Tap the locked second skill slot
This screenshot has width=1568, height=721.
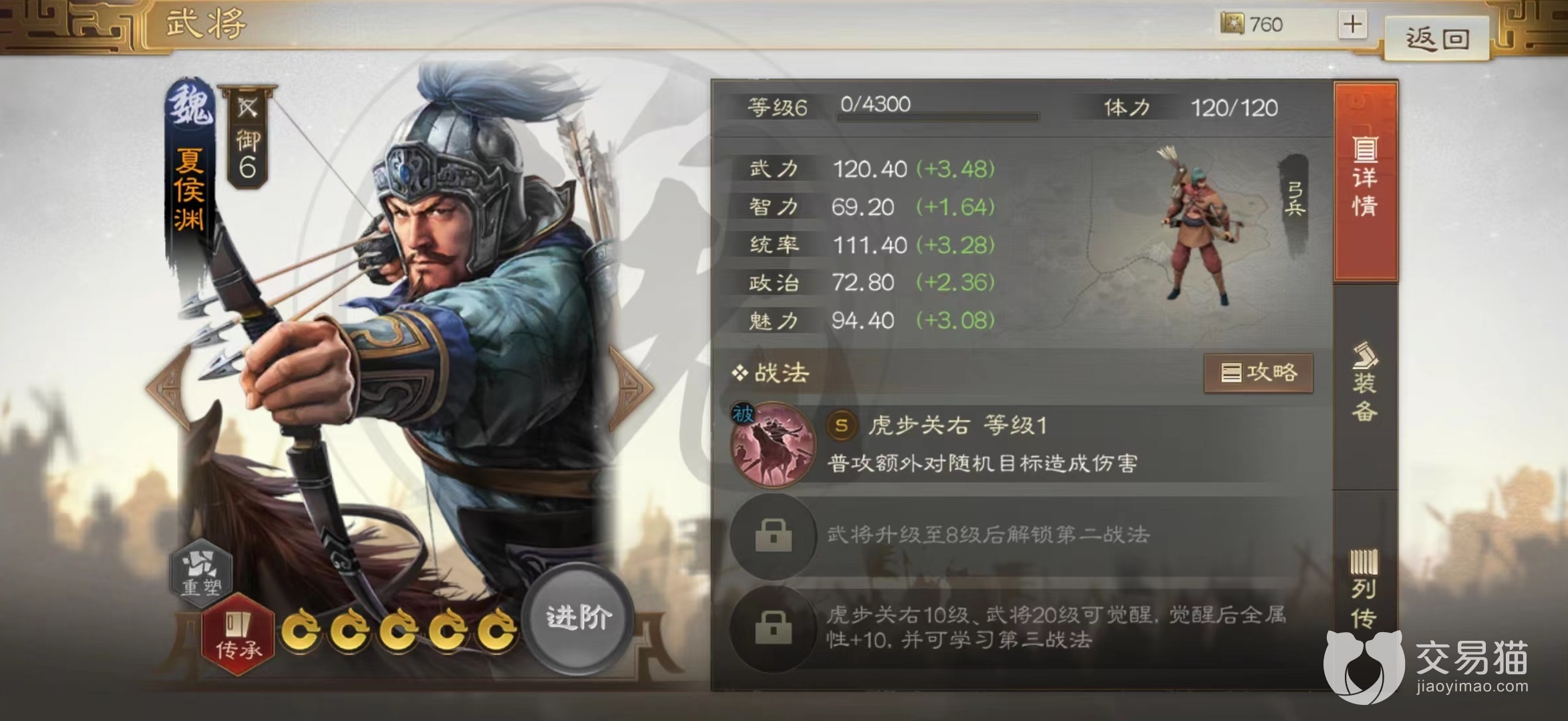point(774,535)
